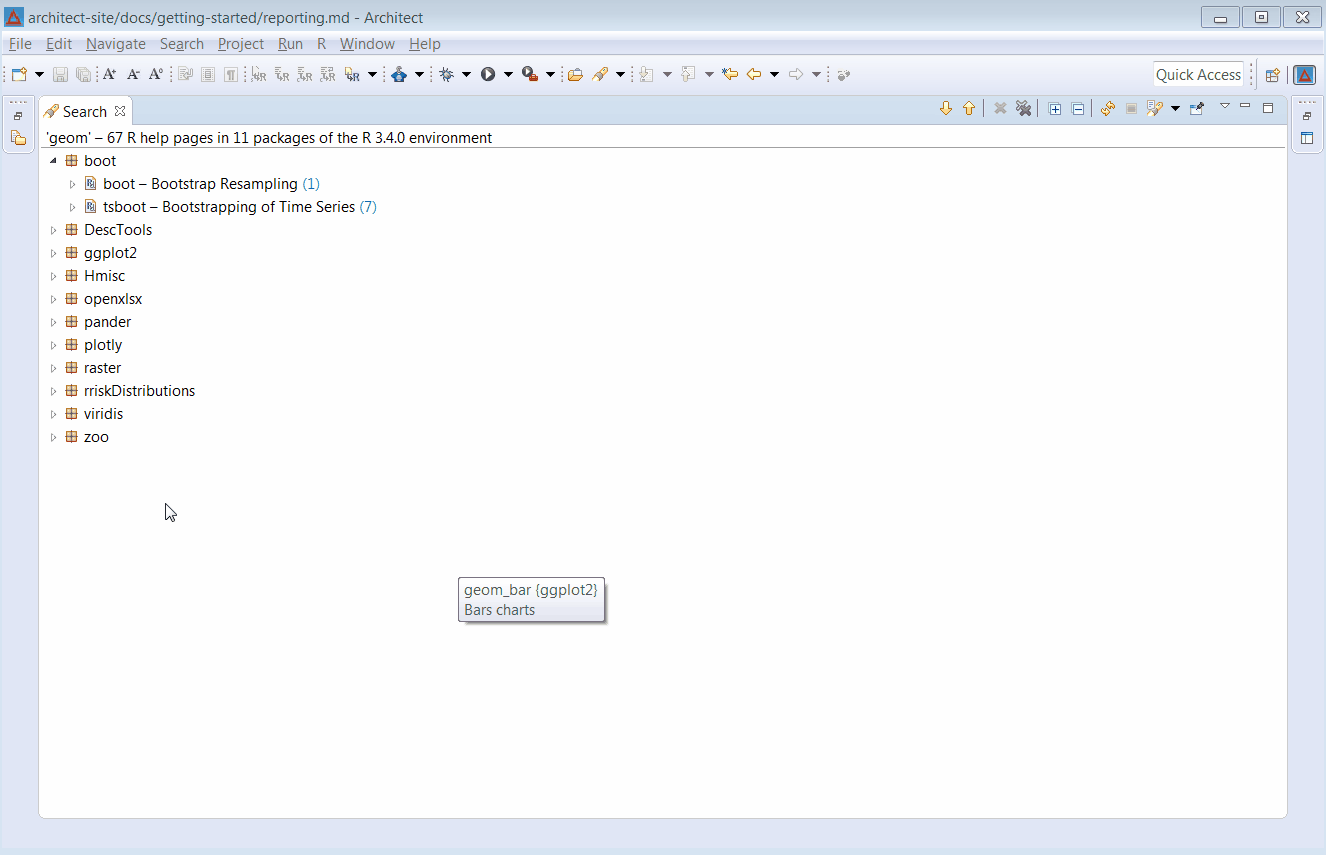Maximize the Search view panel
1326x855 pixels.
[x=1268, y=107]
